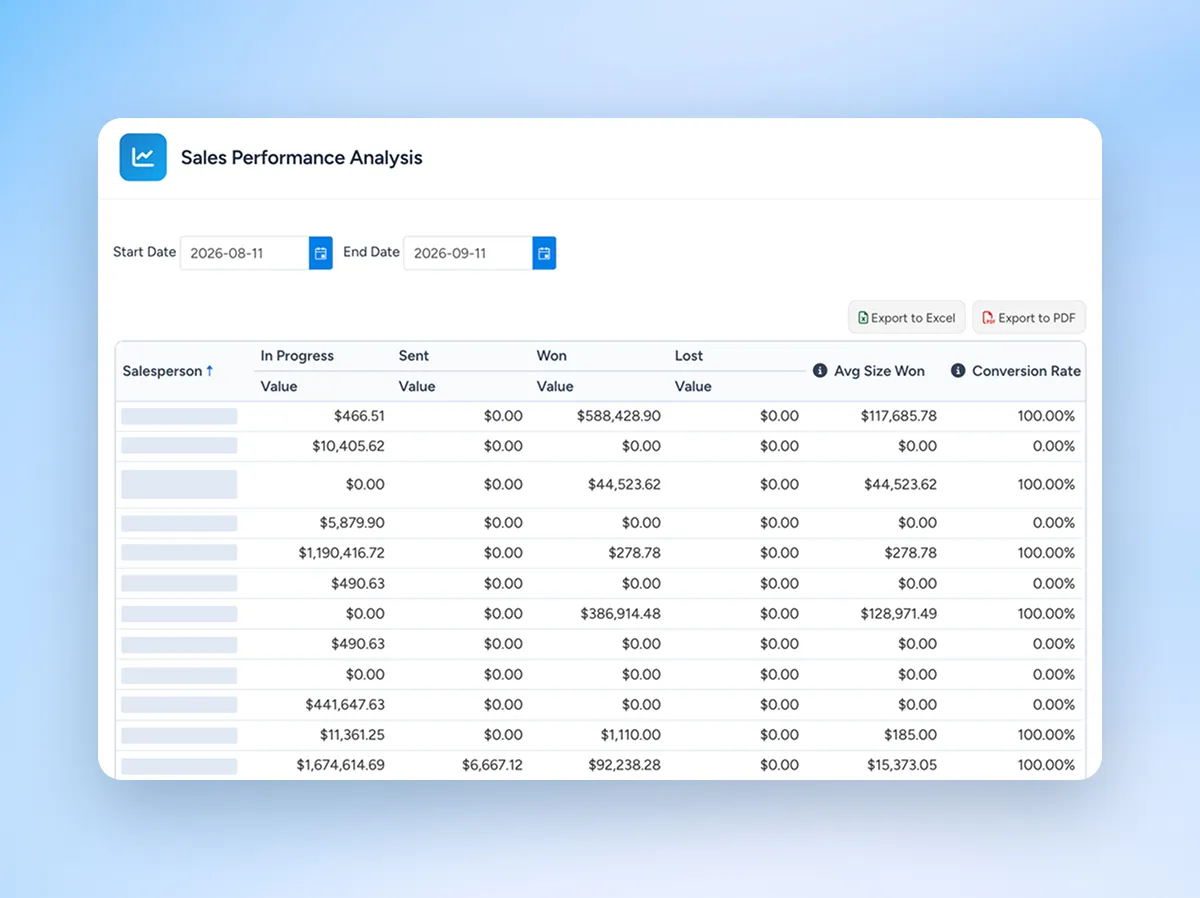
Task: Click the In Progress column header
Action: [297, 356]
